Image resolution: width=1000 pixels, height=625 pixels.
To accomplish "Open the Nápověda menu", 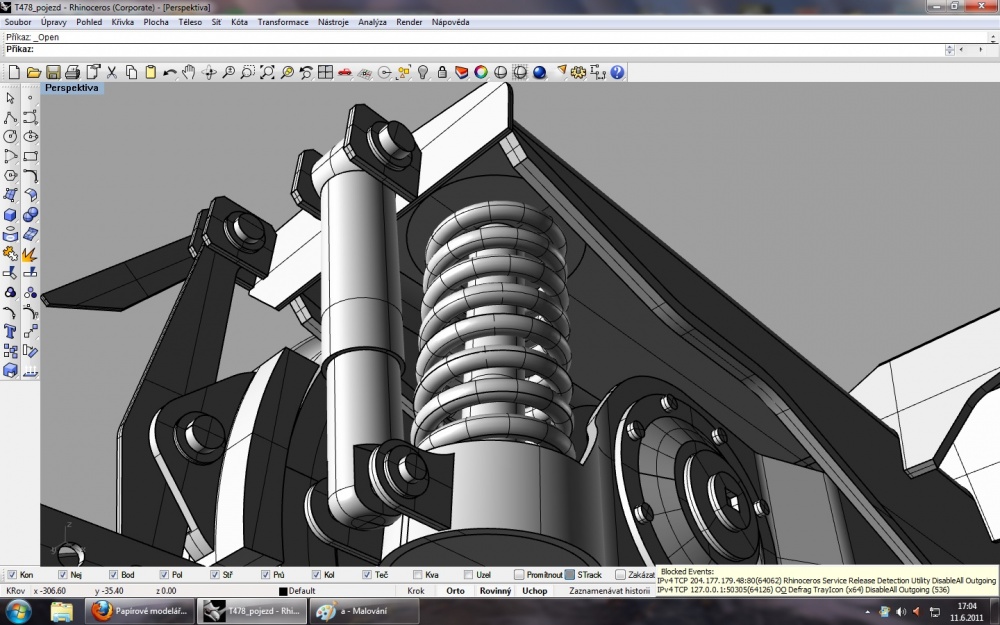I will click(x=450, y=22).
